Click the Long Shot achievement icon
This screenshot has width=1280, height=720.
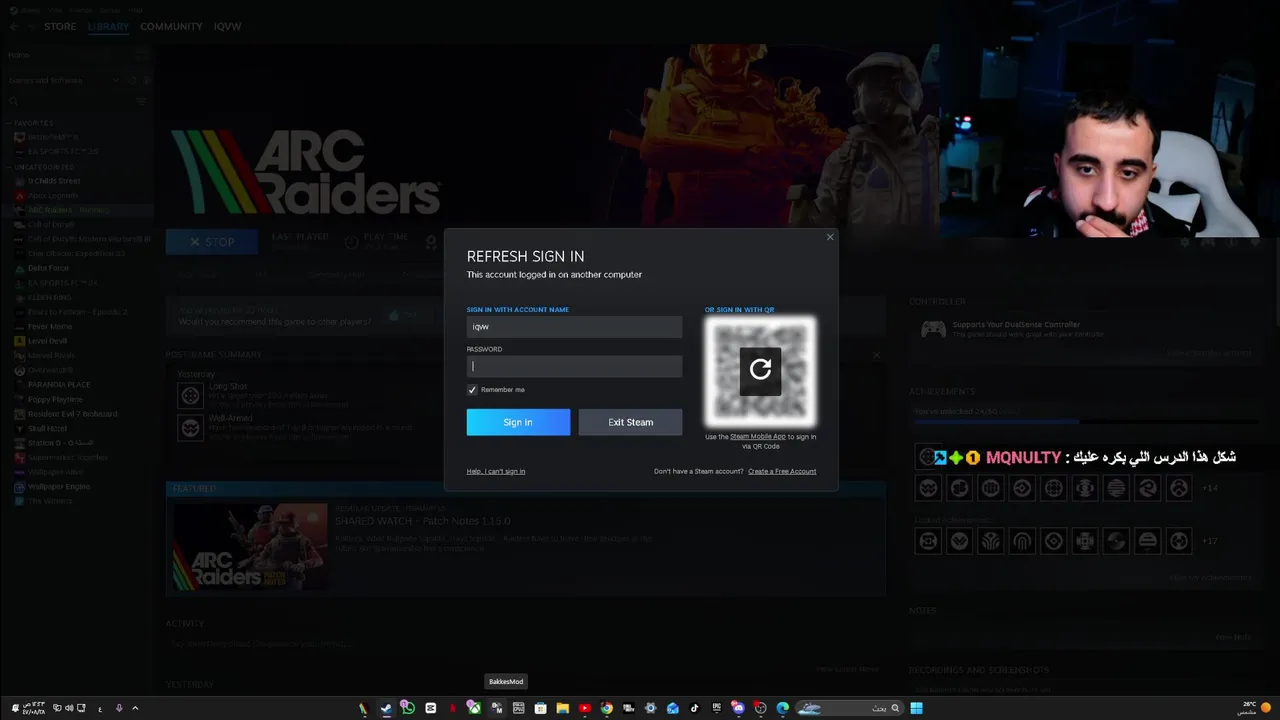pyautogui.click(x=190, y=396)
